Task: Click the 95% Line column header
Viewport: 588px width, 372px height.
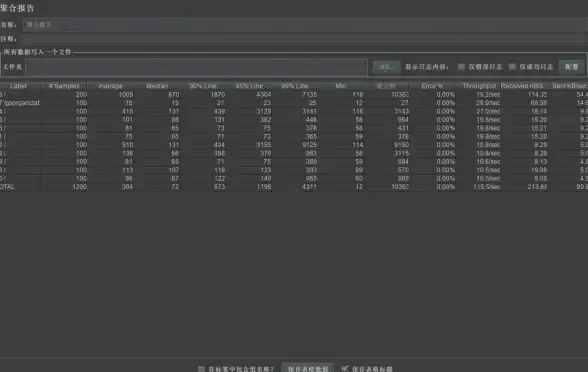Action: (249, 86)
